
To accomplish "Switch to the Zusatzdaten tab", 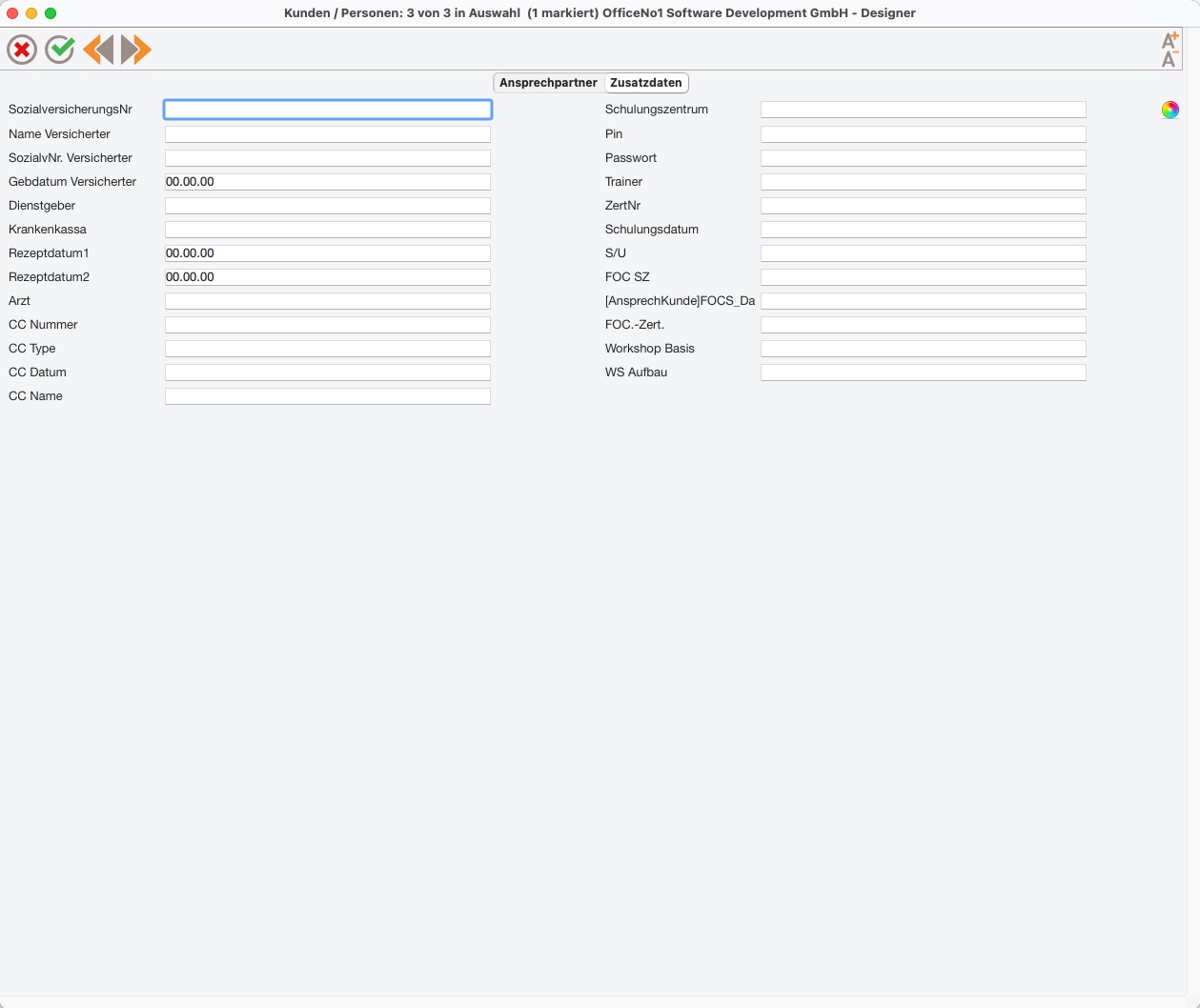I will coord(646,83).
